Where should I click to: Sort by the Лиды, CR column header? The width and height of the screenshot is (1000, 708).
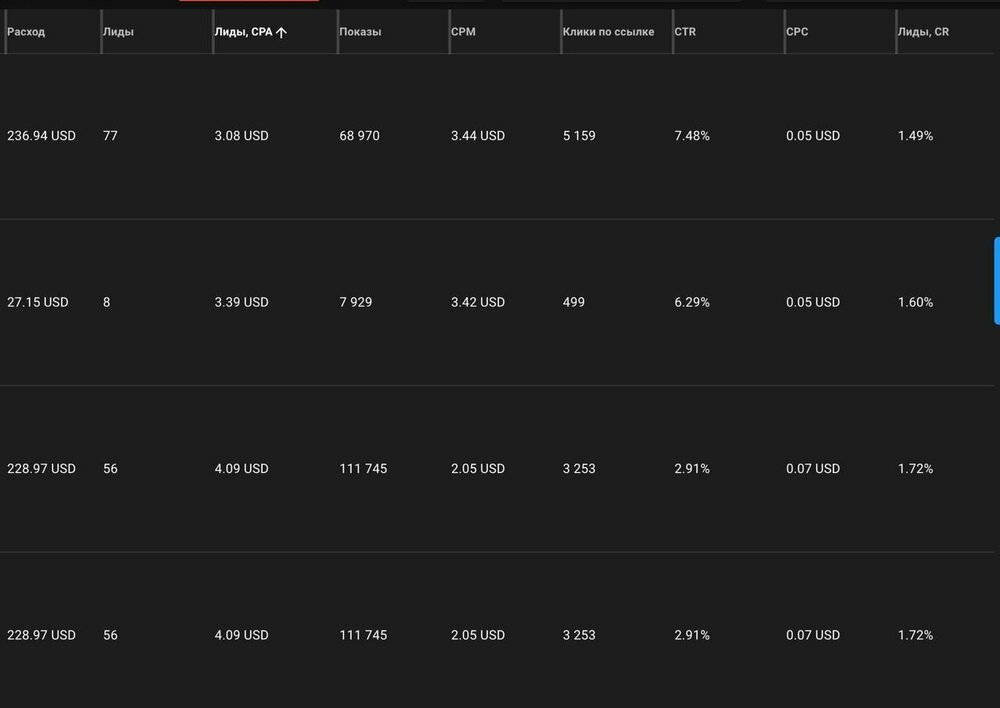point(923,32)
